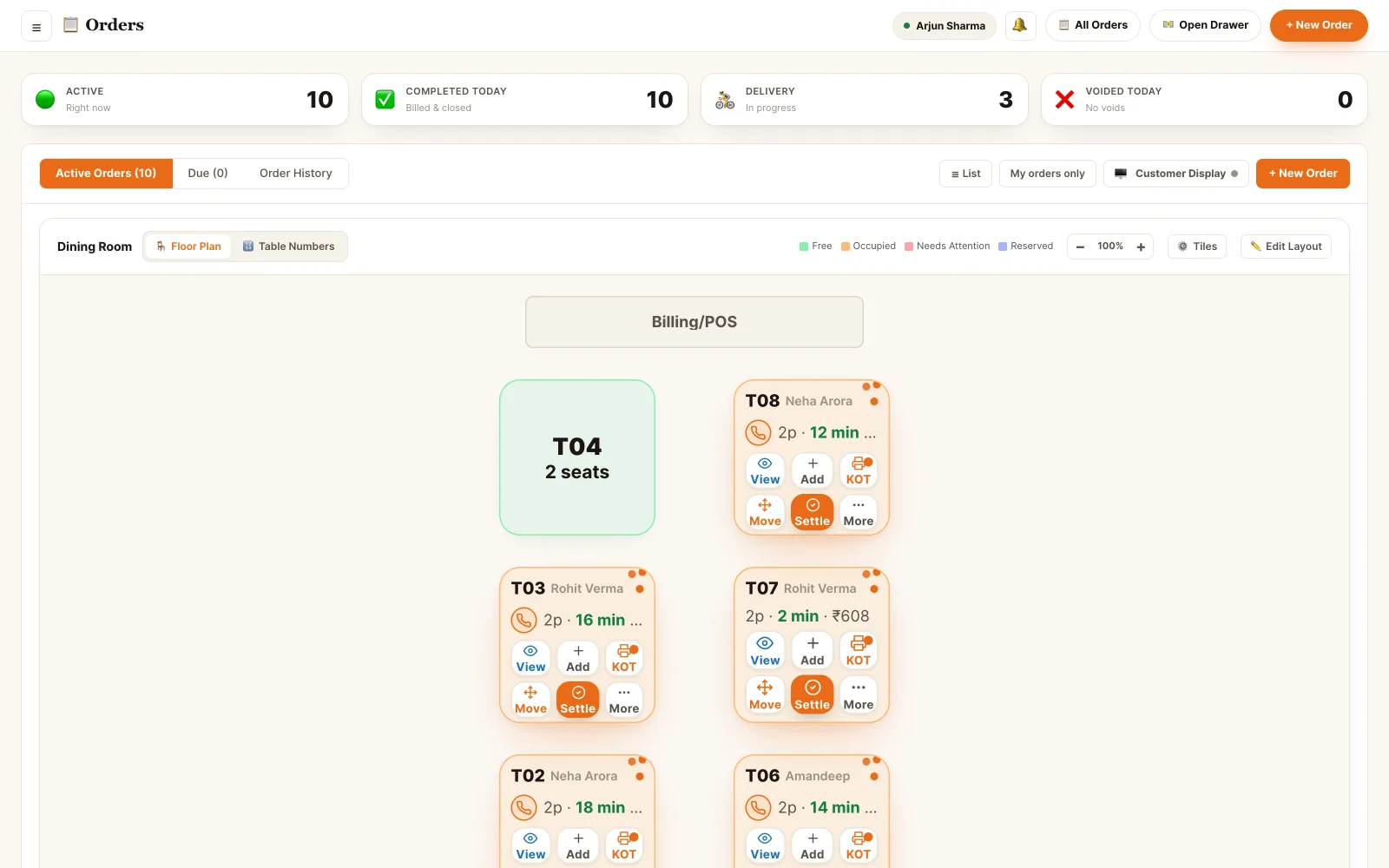View order on table T03
This screenshot has width=1389, height=868.
pos(530,659)
